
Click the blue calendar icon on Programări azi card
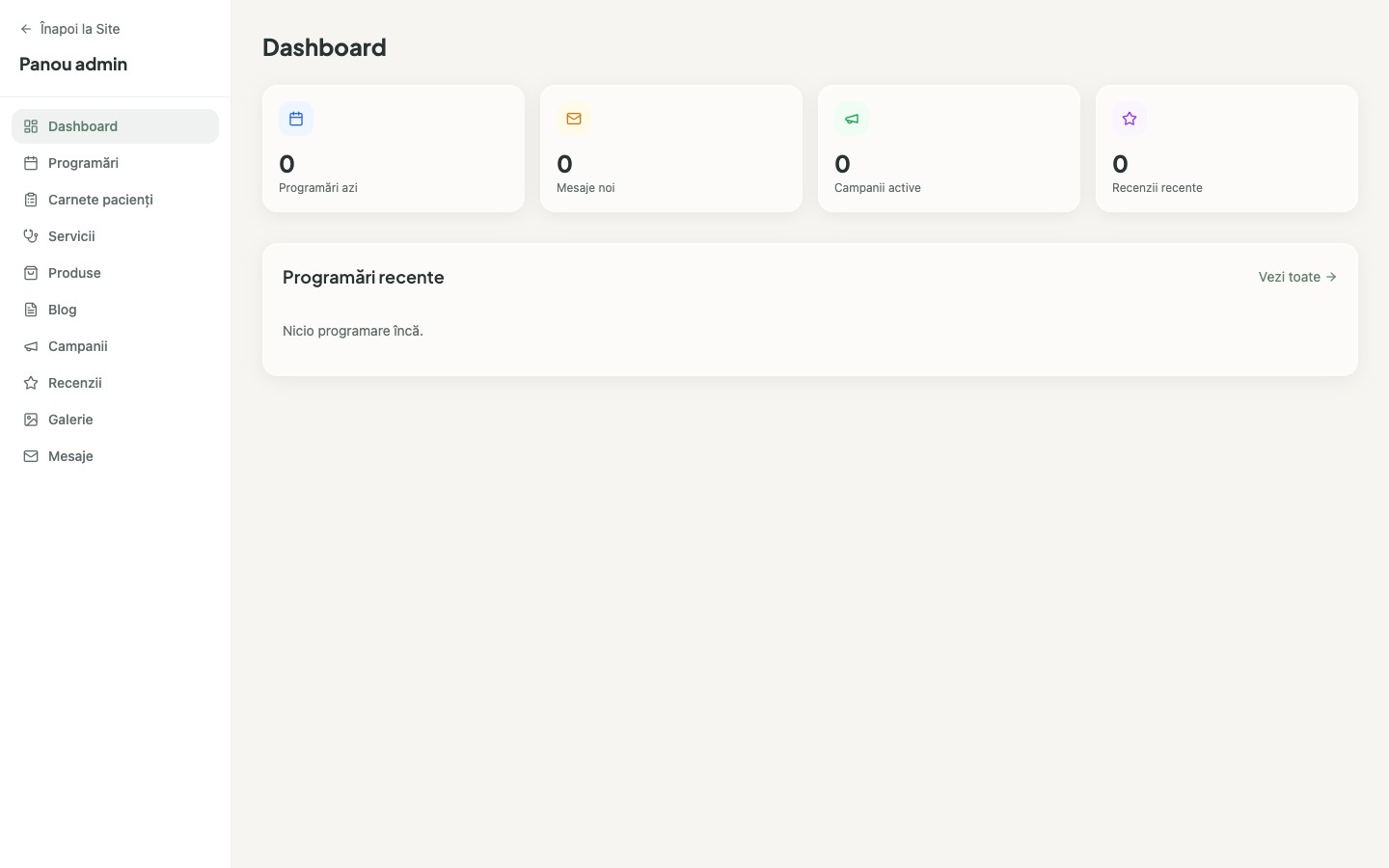296,119
